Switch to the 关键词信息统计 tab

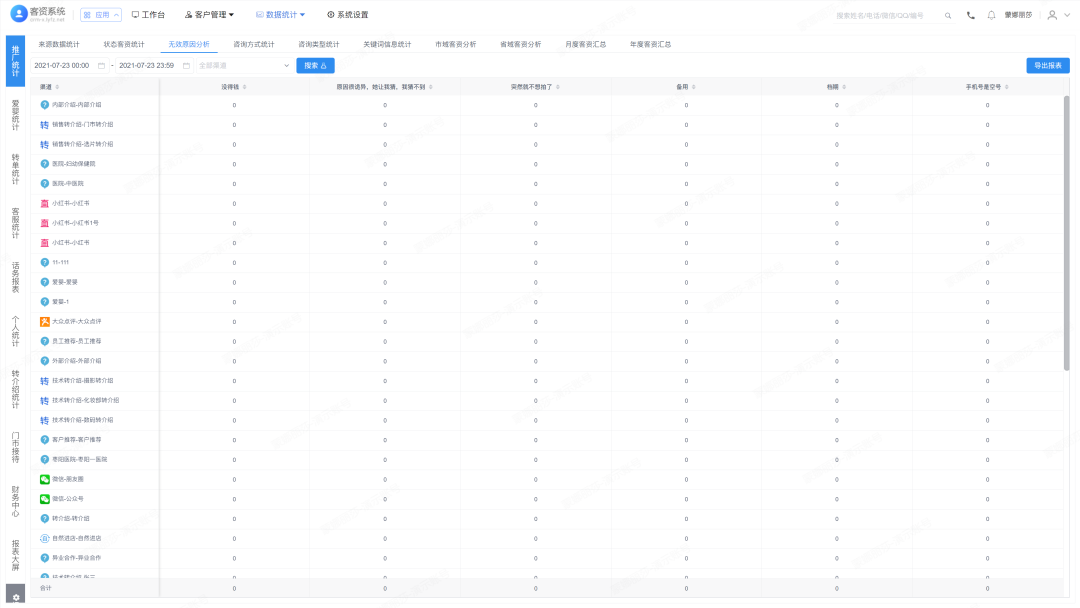387,44
